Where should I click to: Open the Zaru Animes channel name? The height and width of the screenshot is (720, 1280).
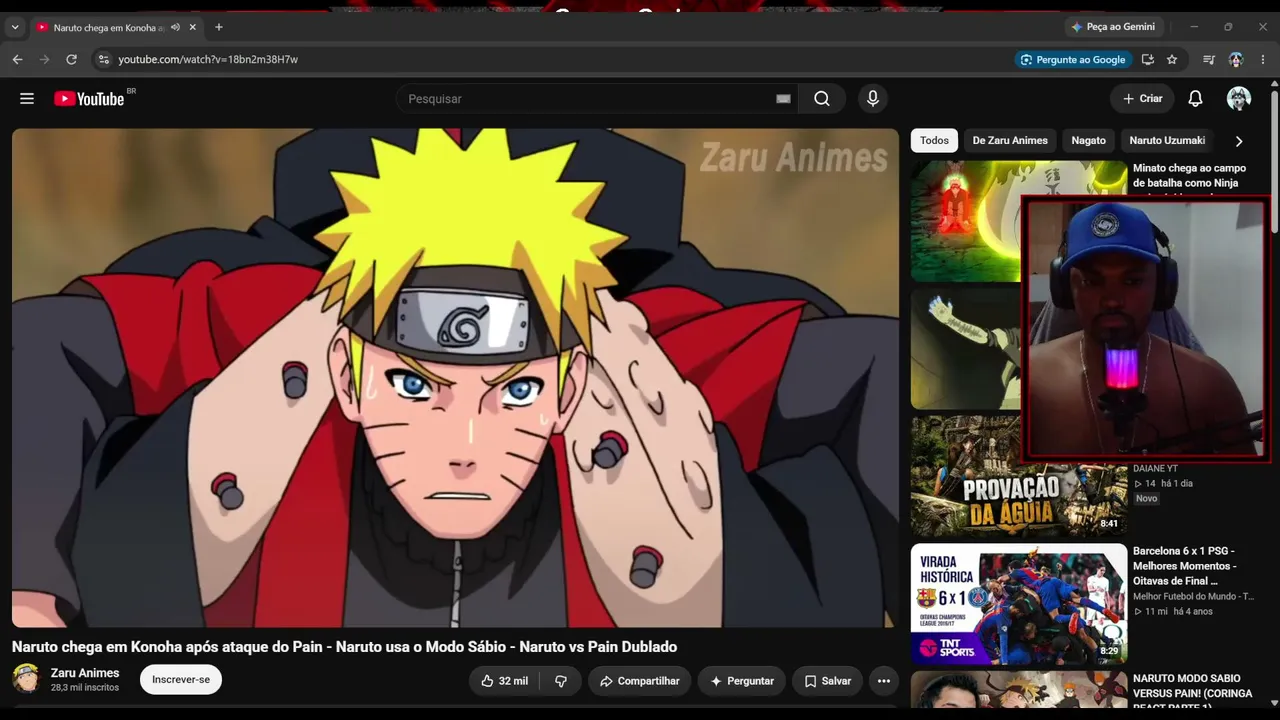pos(85,673)
